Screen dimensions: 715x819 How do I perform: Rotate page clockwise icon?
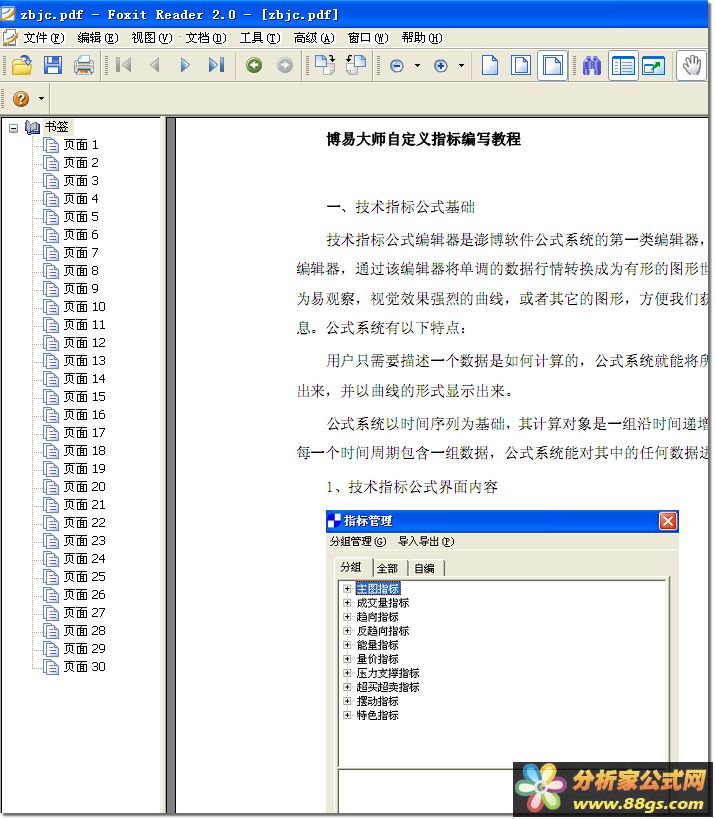click(324, 65)
